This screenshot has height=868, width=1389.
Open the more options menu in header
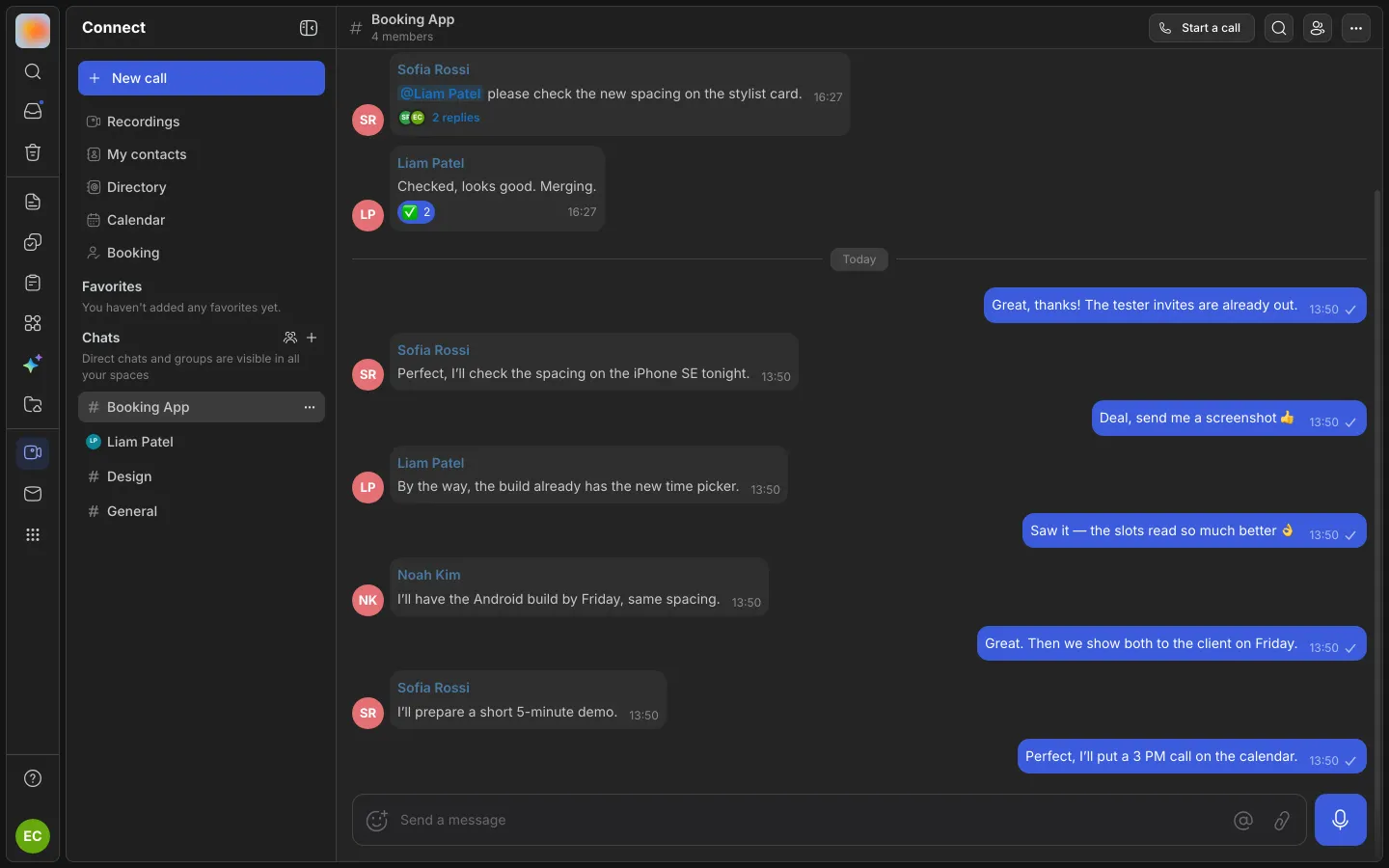tap(1356, 28)
